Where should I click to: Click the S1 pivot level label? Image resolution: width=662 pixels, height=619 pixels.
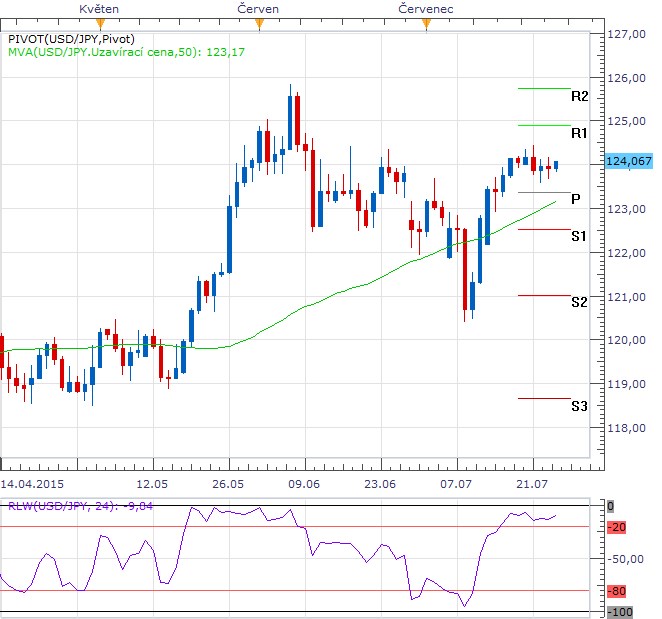click(x=579, y=236)
